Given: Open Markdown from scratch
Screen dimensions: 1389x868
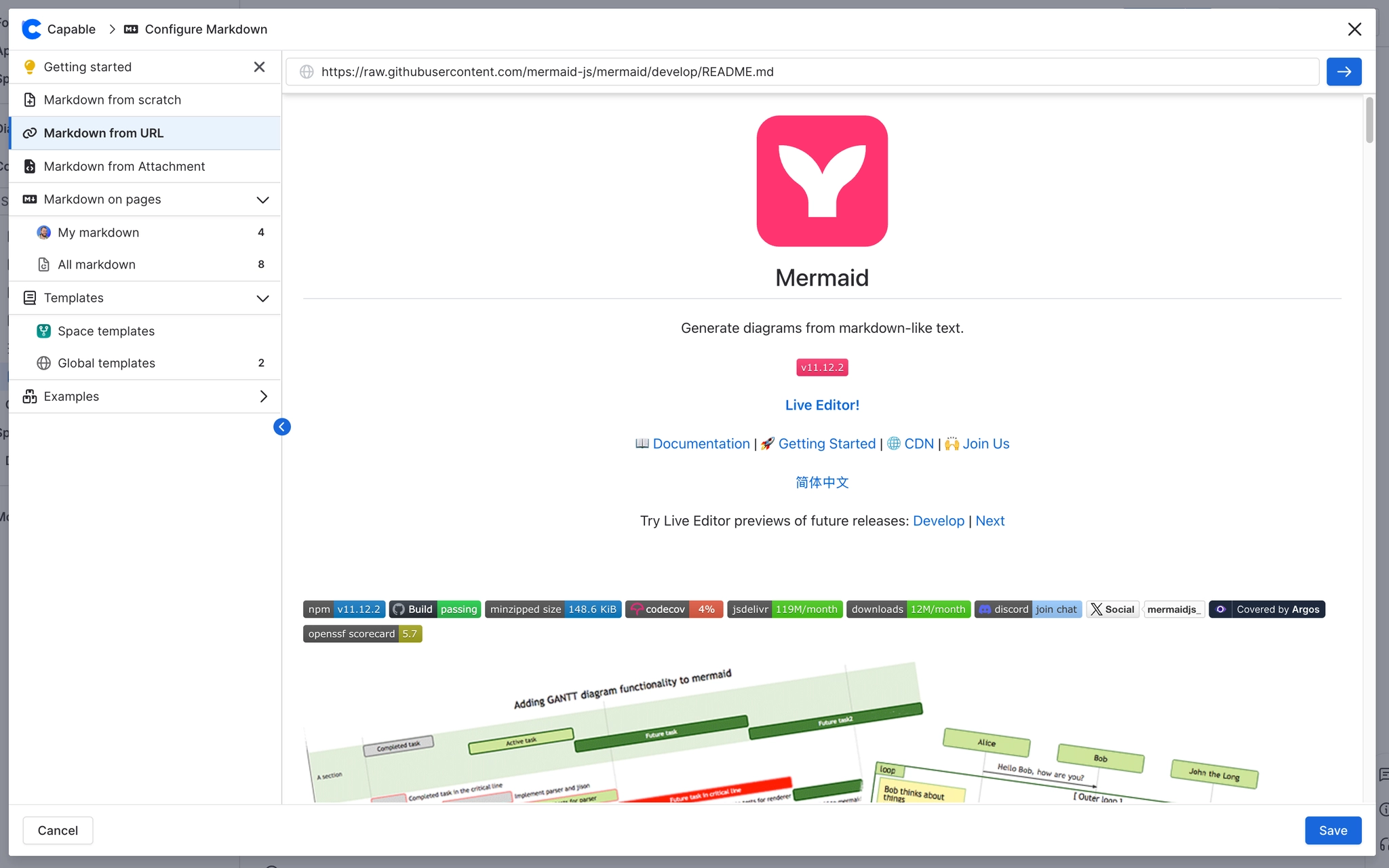Looking at the screenshot, I should 112,100.
